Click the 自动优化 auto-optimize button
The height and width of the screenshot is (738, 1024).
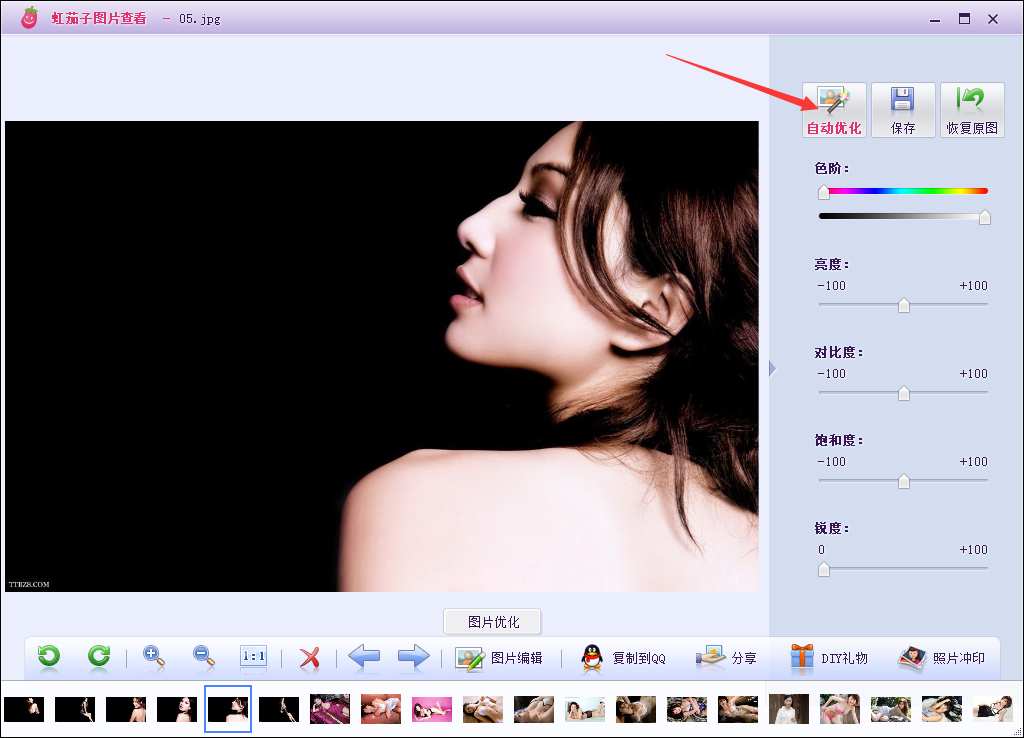point(834,110)
